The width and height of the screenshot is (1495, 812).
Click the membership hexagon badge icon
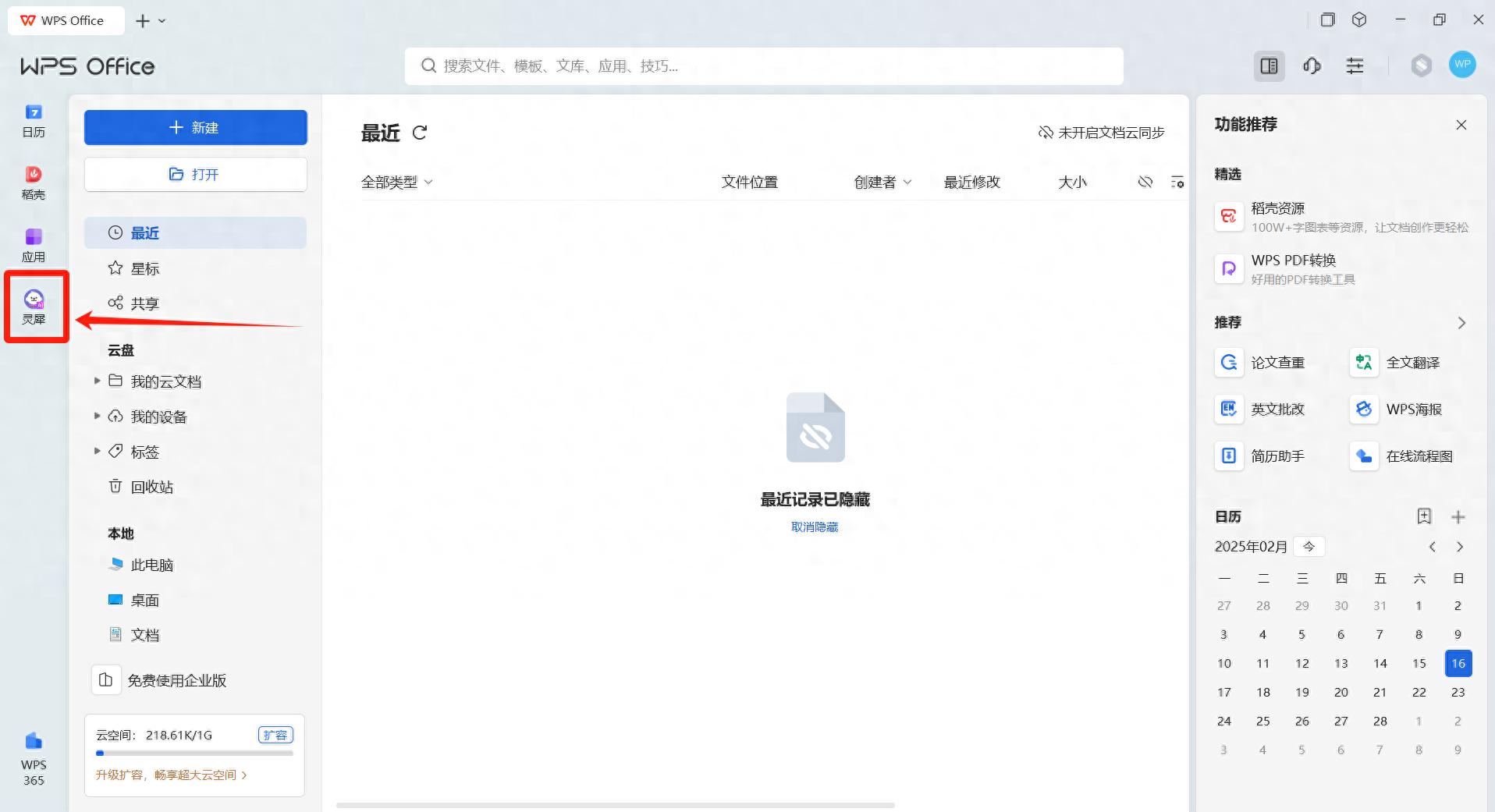(1421, 66)
